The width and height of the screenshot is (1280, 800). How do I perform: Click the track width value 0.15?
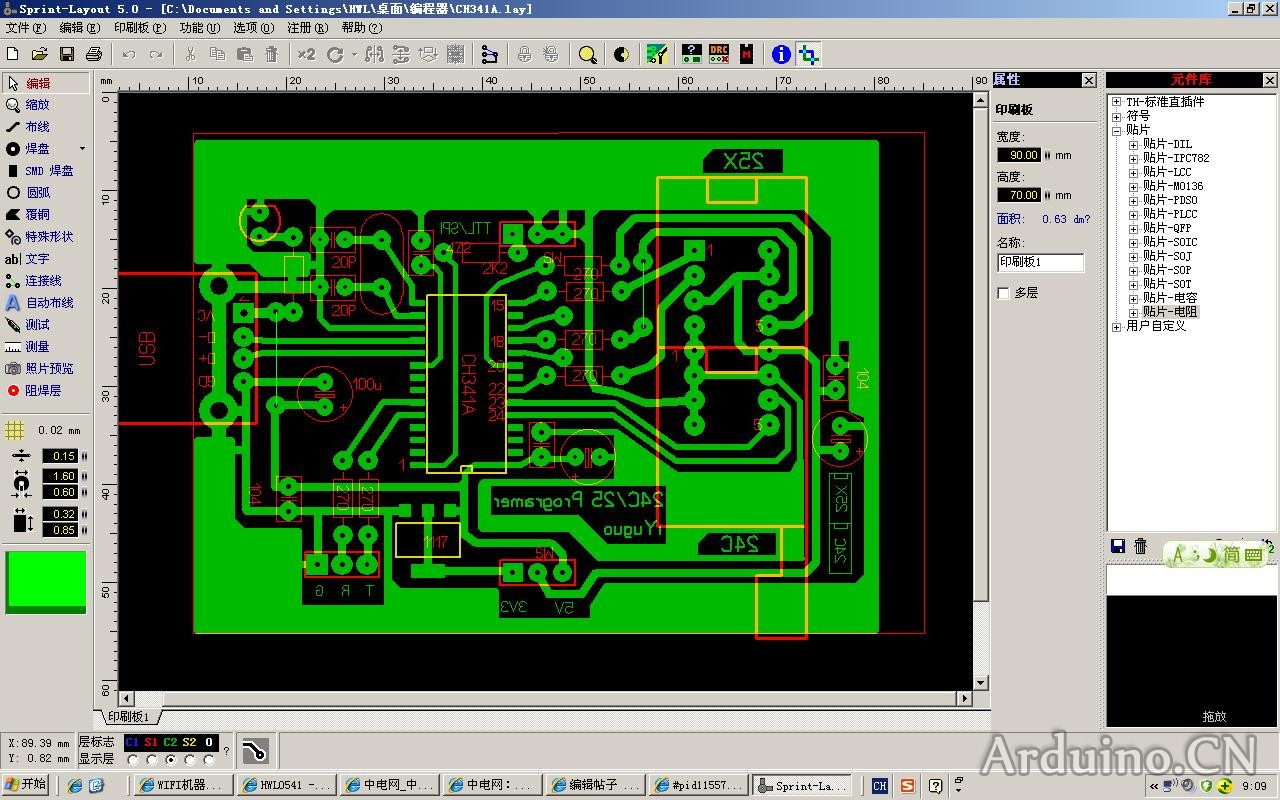point(62,456)
